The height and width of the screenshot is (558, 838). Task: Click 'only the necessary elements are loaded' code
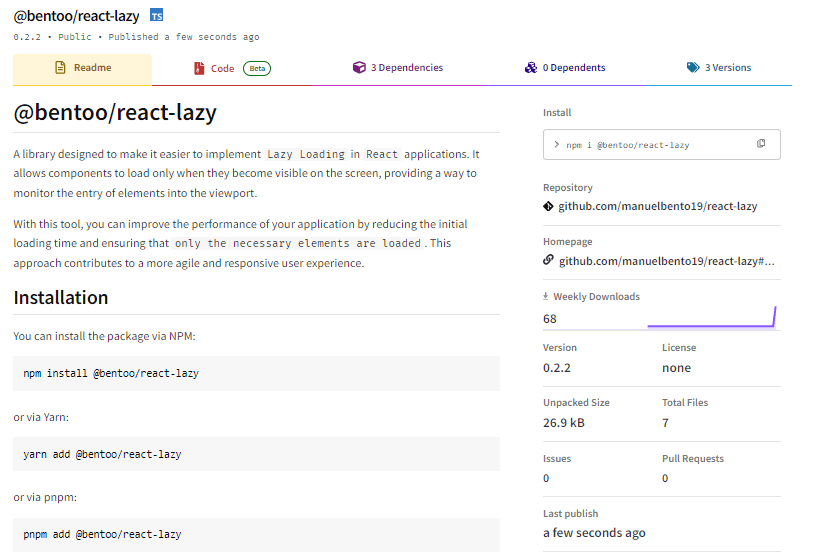298,244
